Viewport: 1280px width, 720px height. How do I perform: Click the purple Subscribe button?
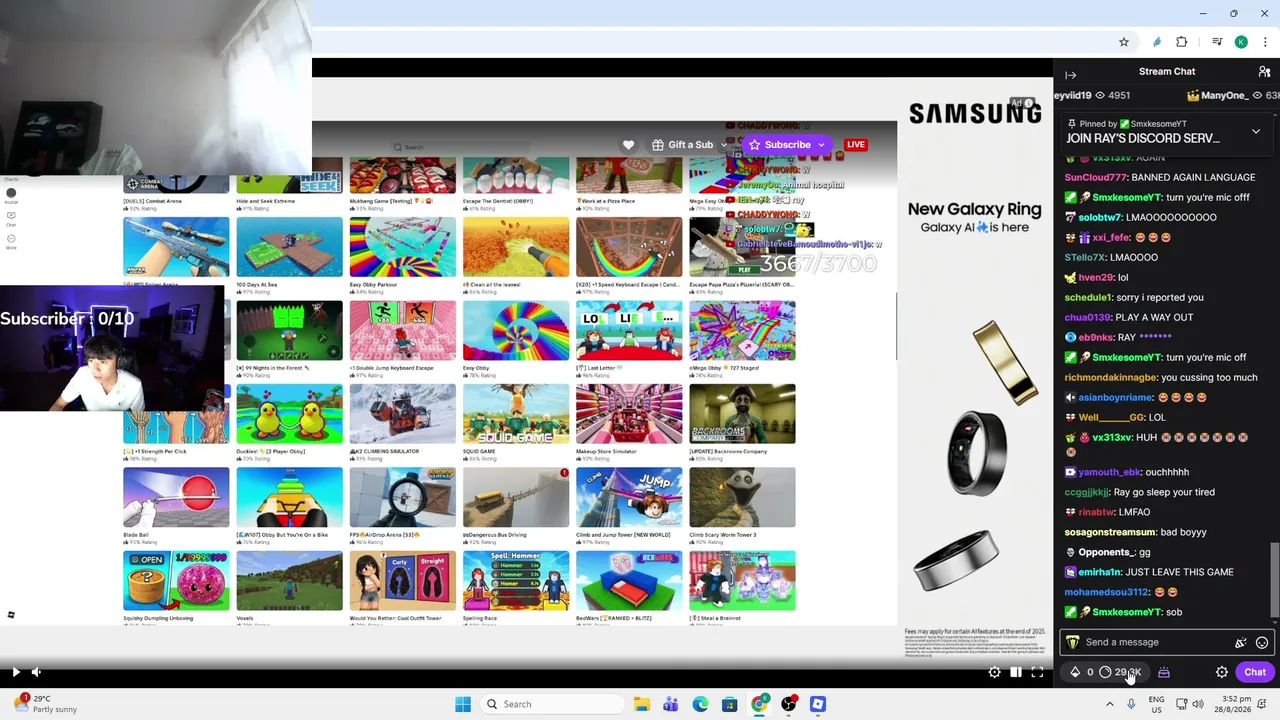coord(780,145)
